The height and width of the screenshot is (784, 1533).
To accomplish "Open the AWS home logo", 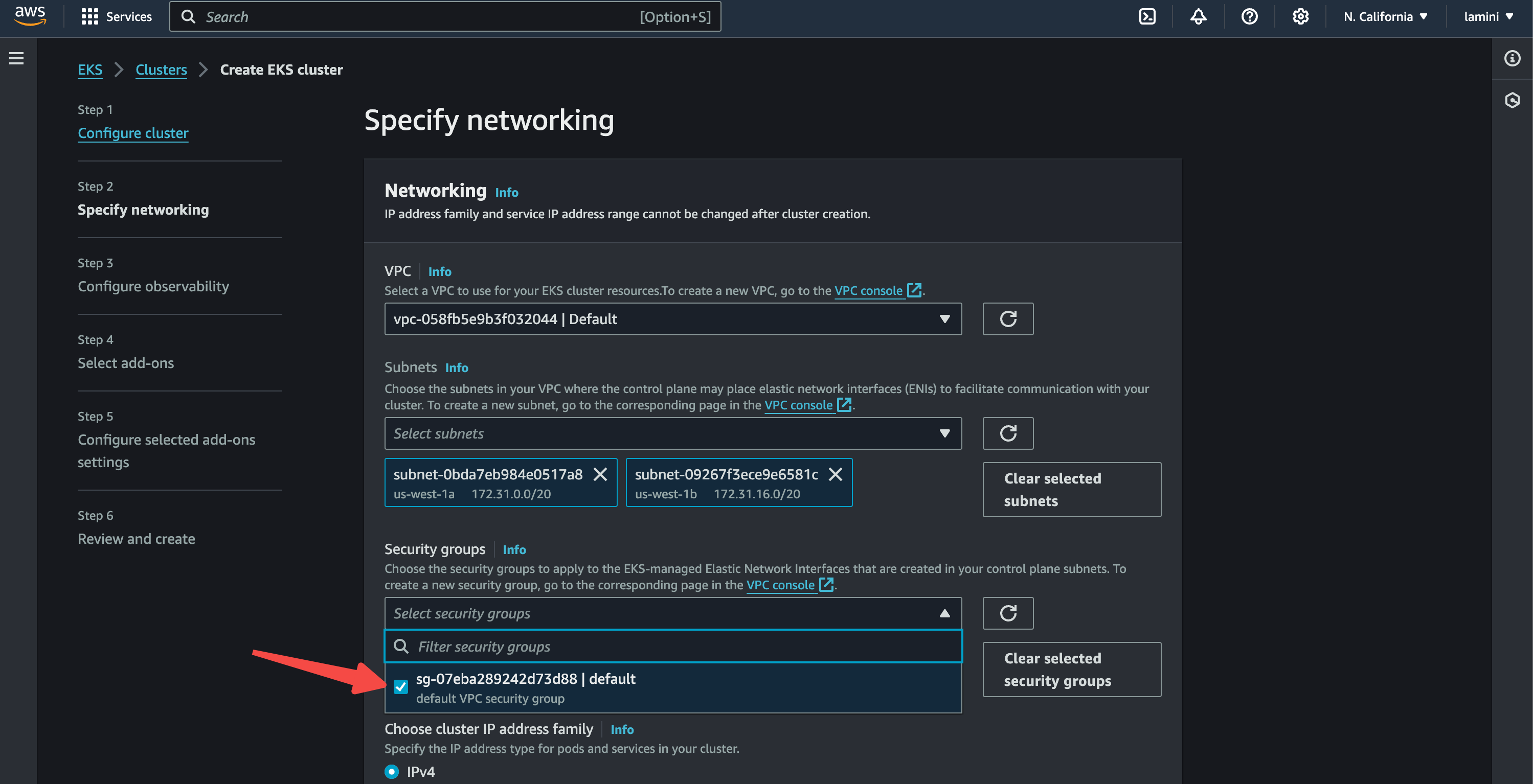I will 30,16.
